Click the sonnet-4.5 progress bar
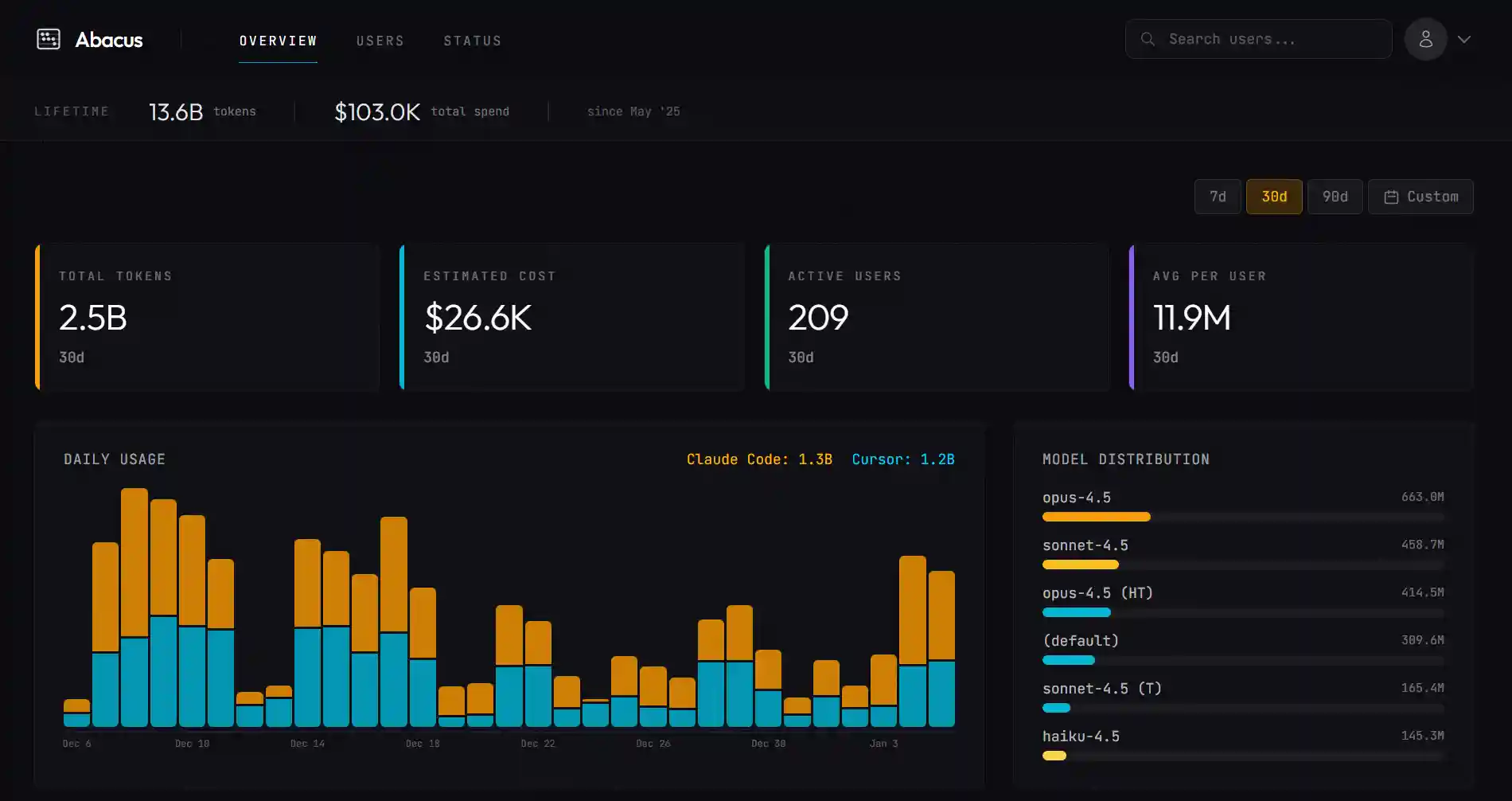Screen dimensions: 1512x801 pyautogui.click(x=1081, y=565)
